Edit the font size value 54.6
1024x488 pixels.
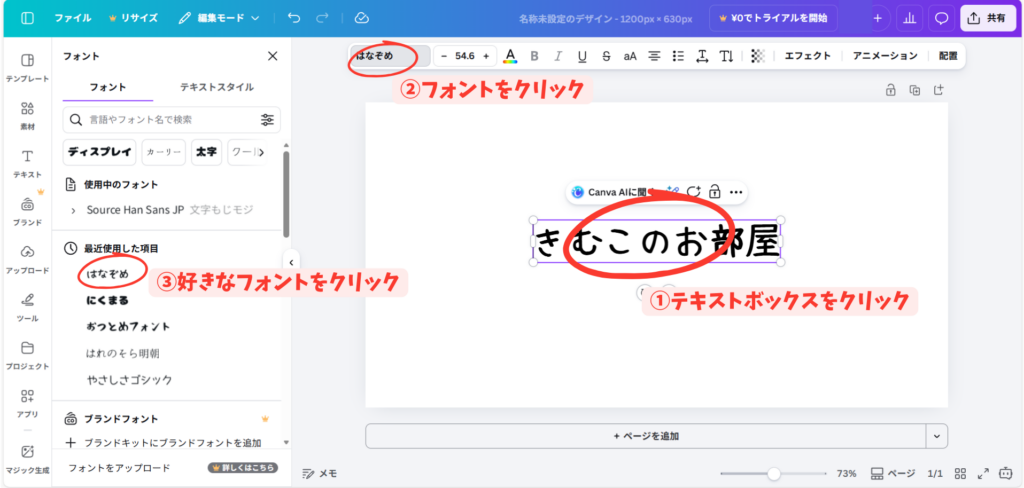click(465, 56)
